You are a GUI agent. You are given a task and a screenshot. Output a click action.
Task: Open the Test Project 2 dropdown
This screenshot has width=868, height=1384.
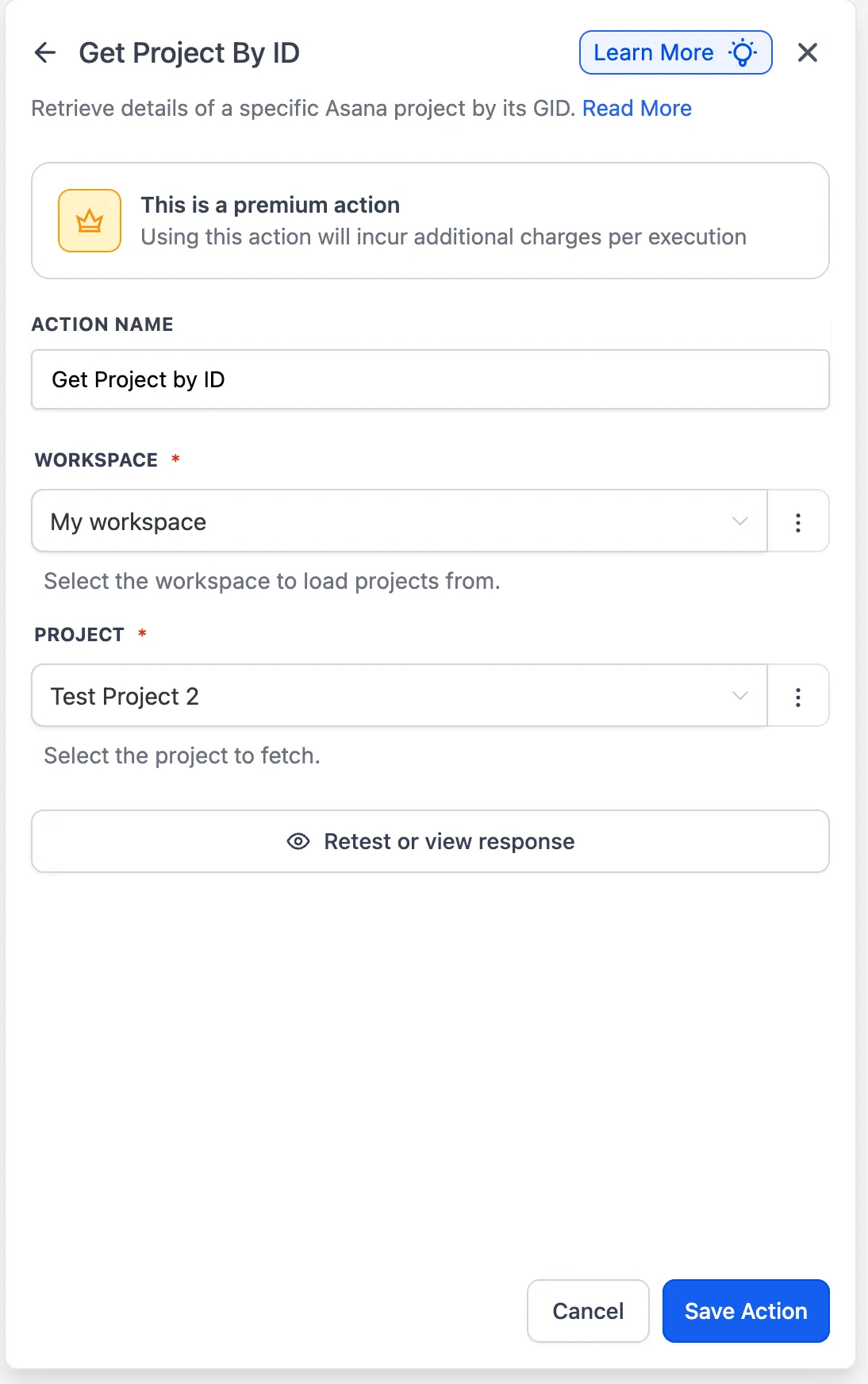[x=399, y=696]
